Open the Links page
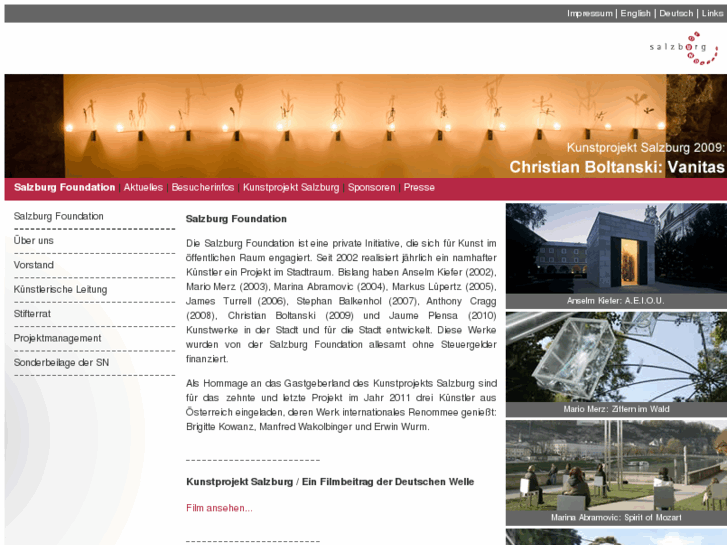Image resolution: width=727 pixels, height=545 pixels. tap(712, 13)
